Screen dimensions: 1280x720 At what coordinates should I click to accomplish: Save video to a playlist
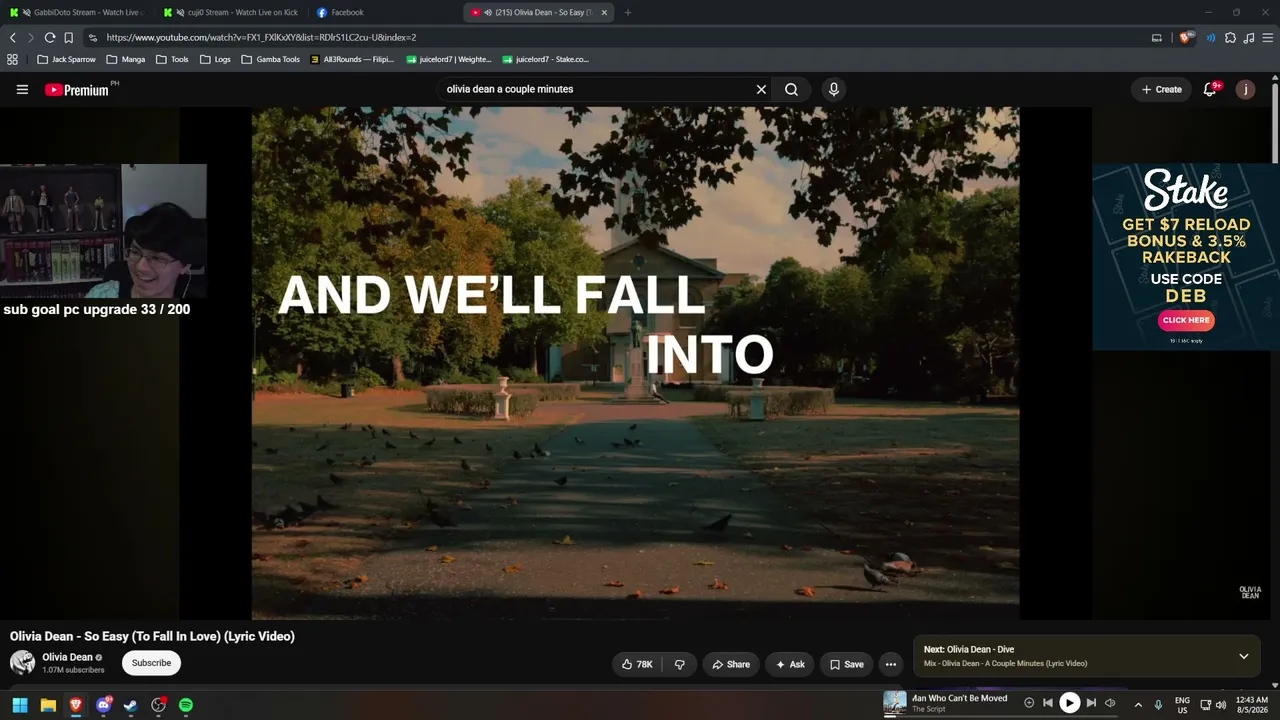point(846,664)
